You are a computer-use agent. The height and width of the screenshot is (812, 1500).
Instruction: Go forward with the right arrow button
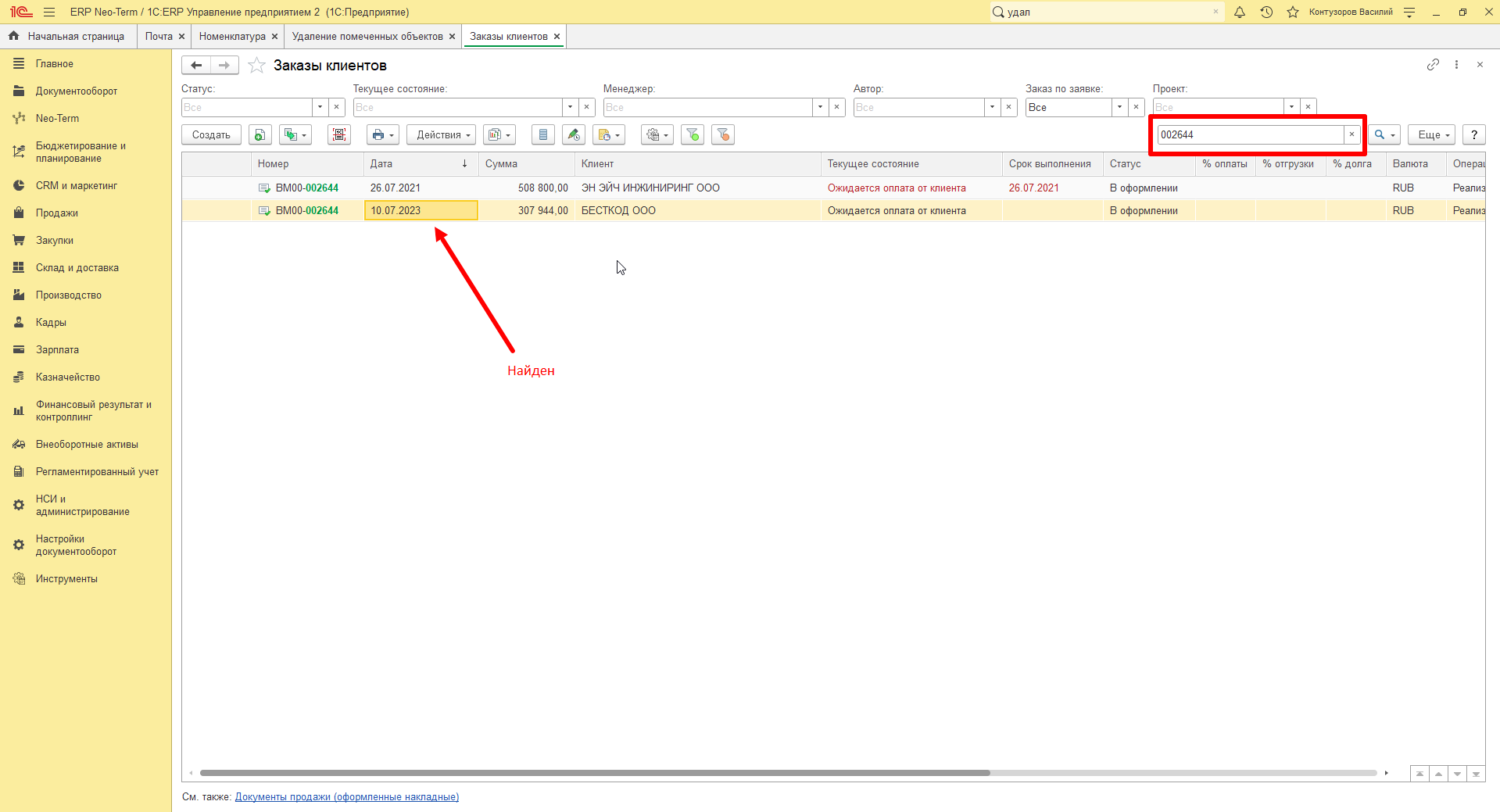[x=224, y=66]
